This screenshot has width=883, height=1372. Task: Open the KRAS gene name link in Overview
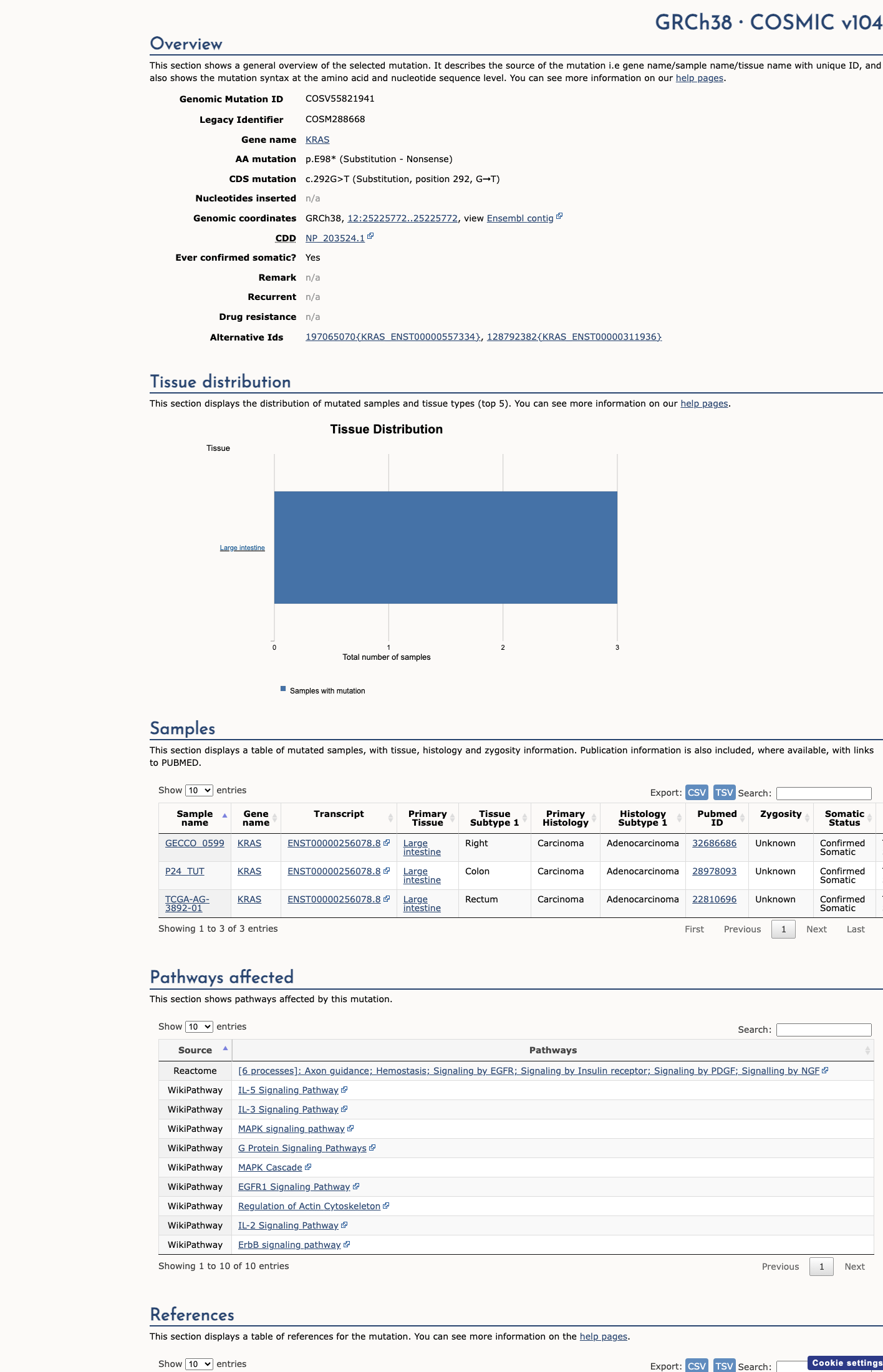click(317, 140)
